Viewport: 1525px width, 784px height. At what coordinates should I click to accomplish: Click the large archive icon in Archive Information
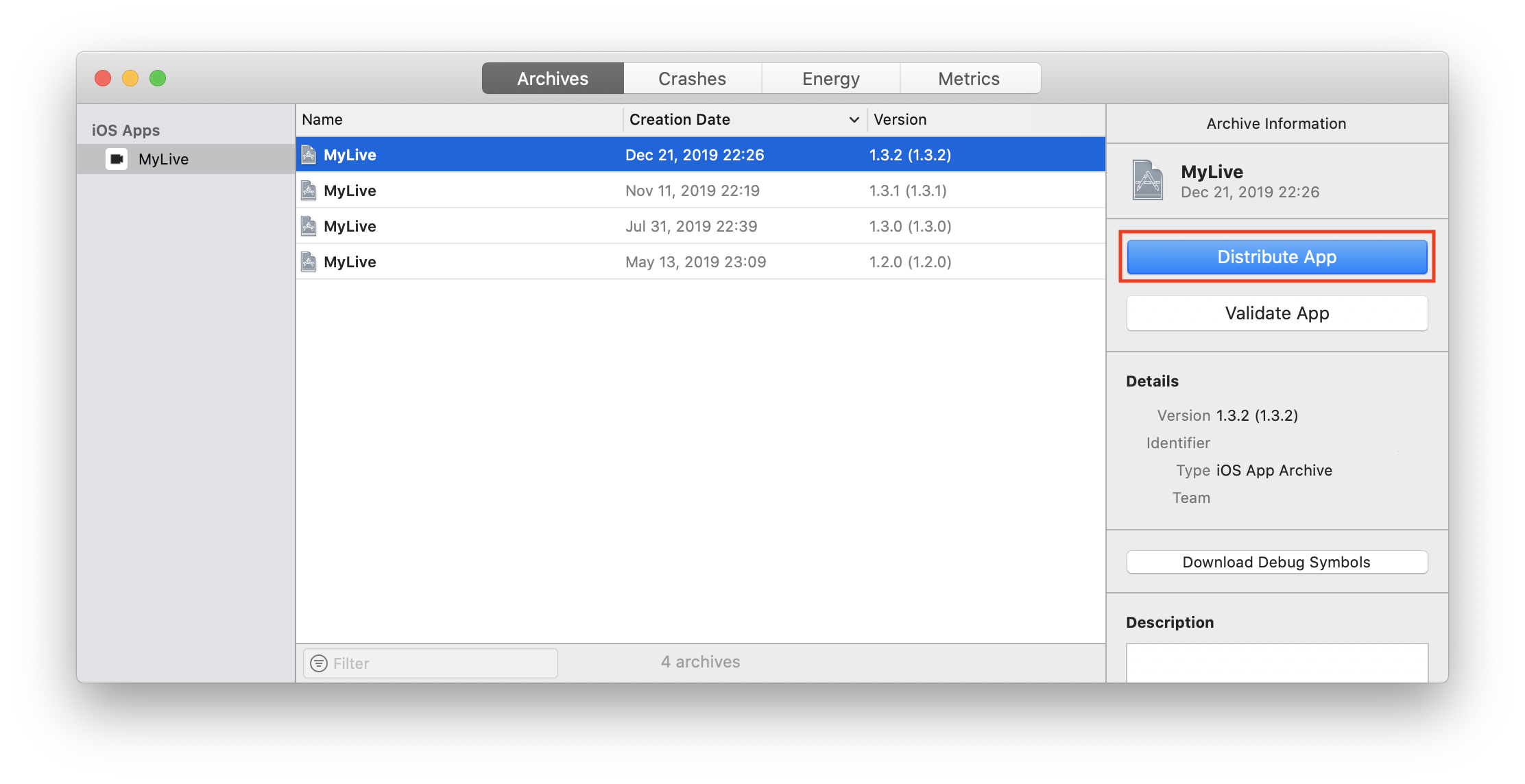tap(1147, 180)
